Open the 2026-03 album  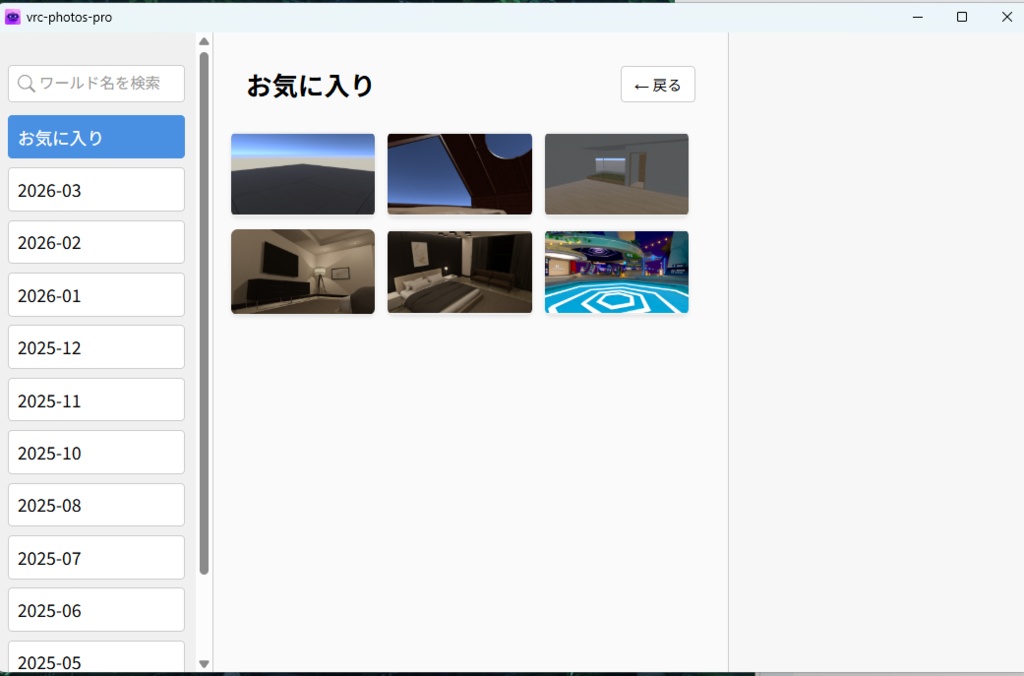click(x=95, y=189)
